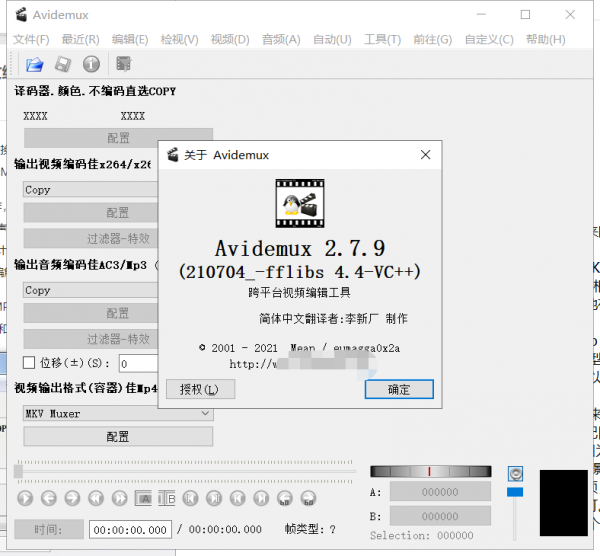600x556 pixels.
Task: Click the jog wheel with the red mark
Action: point(430,471)
